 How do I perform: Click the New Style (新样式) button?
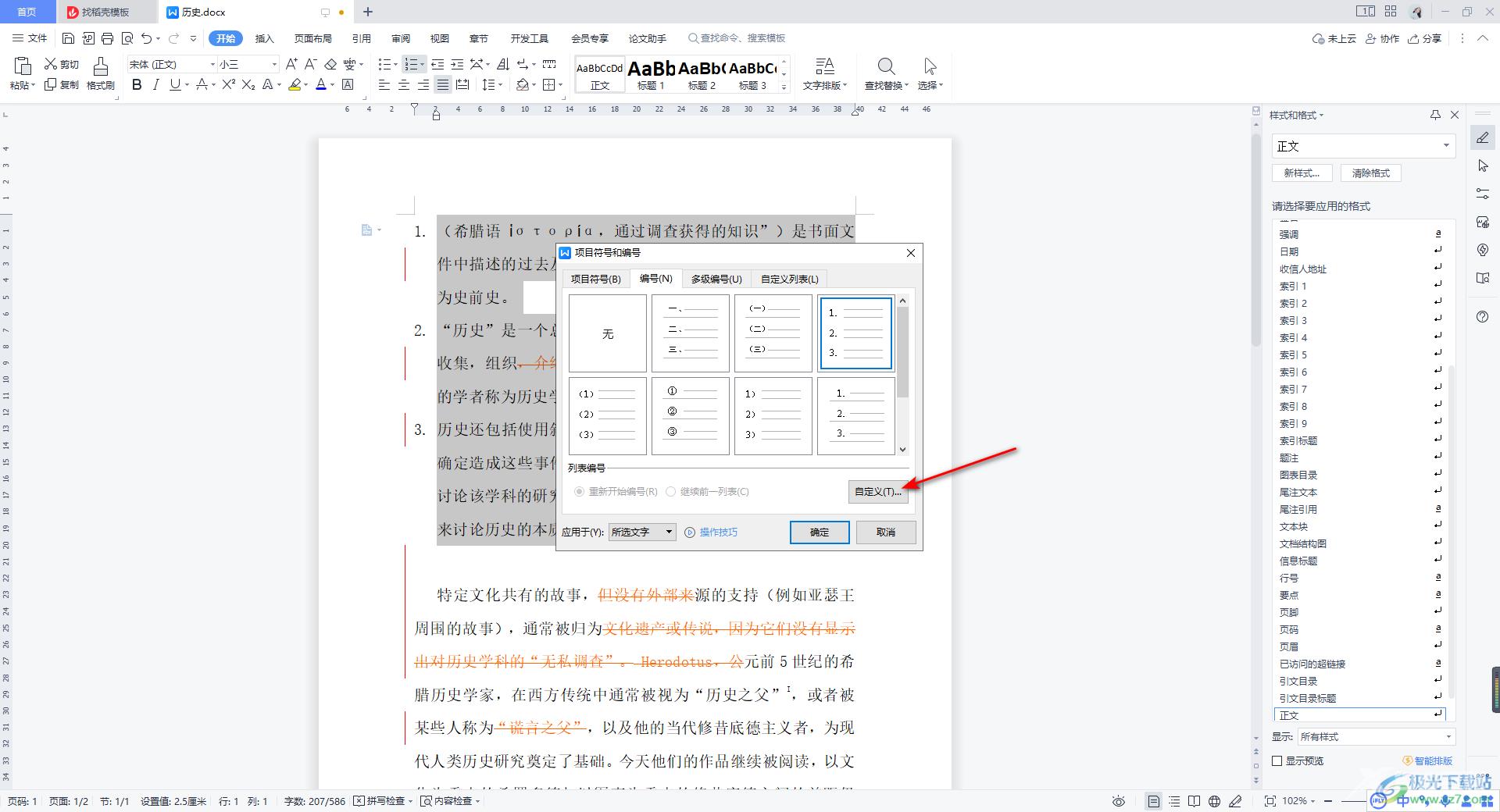[1302, 173]
